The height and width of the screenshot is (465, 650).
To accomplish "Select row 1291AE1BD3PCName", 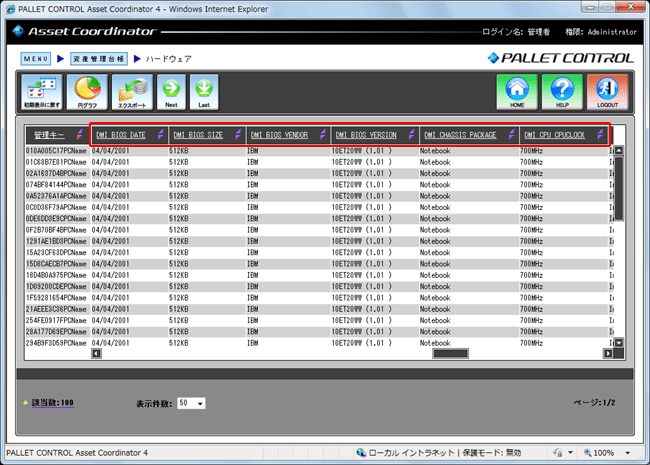I will click(x=319, y=241).
